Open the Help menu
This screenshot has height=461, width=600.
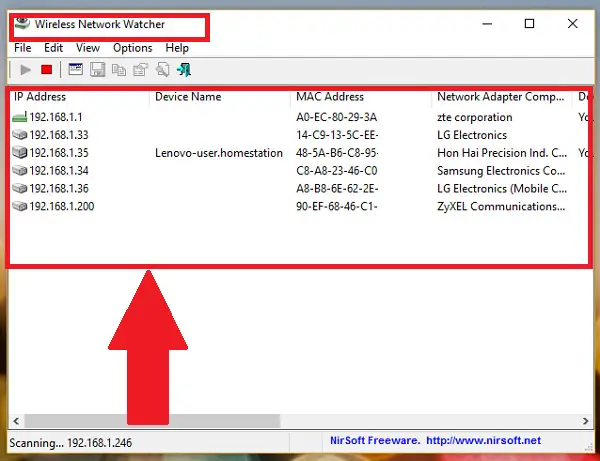click(177, 48)
